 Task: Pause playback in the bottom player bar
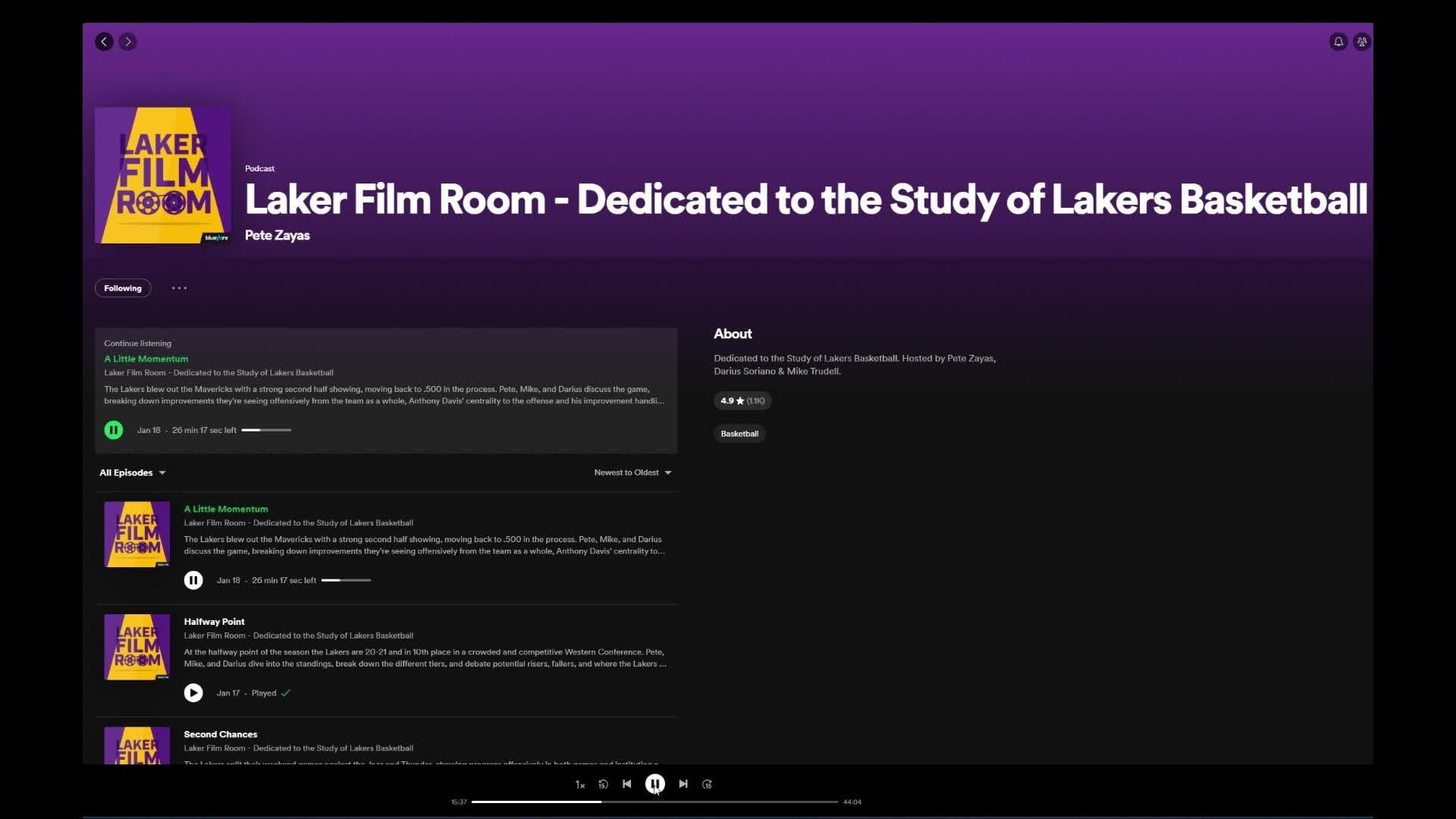click(x=655, y=783)
